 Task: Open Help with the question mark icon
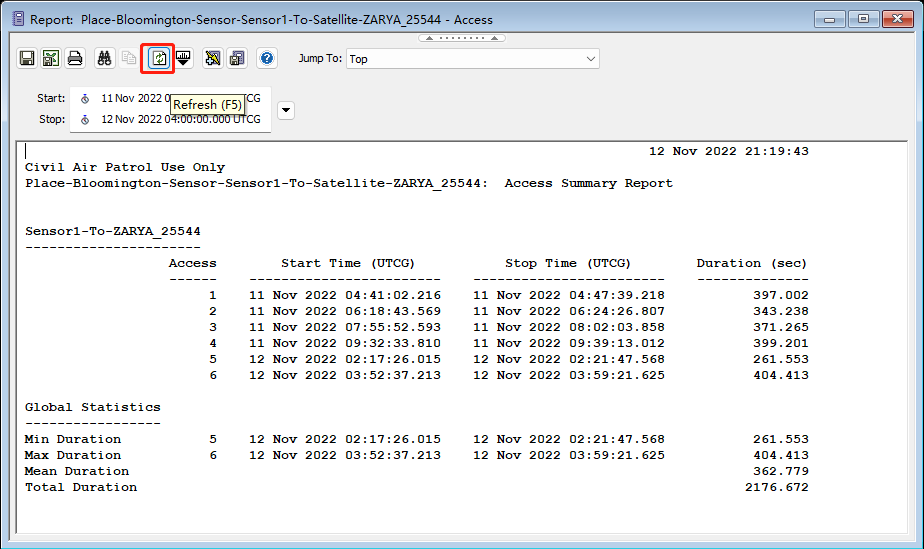click(x=267, y=59)
